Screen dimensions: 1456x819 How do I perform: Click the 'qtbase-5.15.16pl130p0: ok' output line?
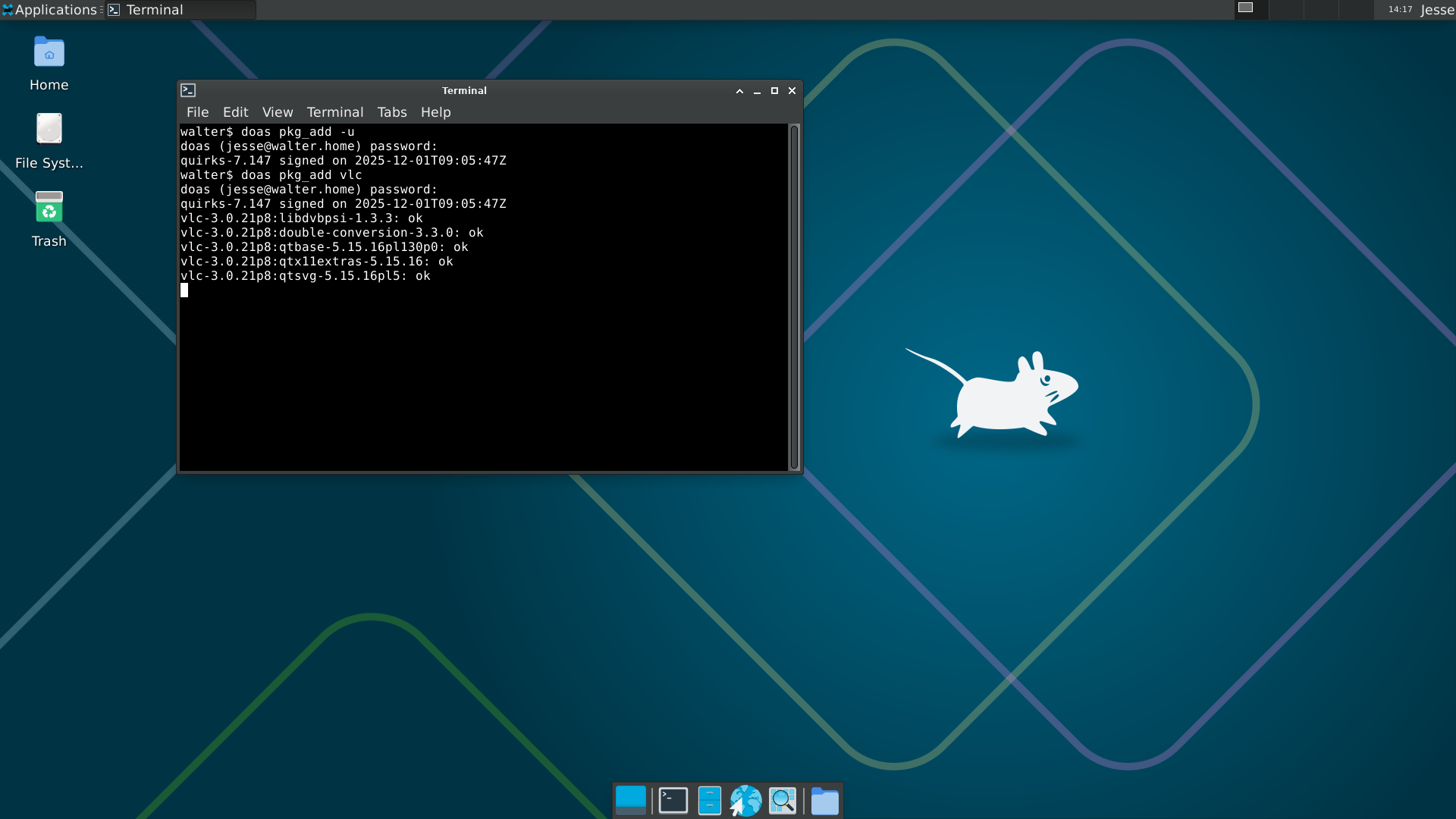(x=325, y=247)
